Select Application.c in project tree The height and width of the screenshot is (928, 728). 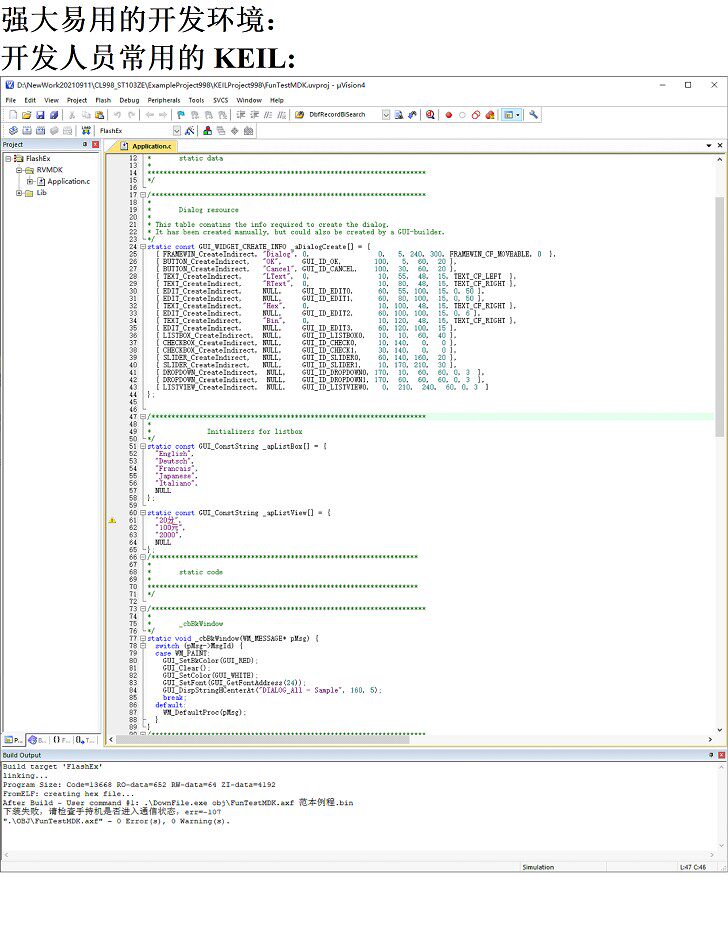click(69, 181)
